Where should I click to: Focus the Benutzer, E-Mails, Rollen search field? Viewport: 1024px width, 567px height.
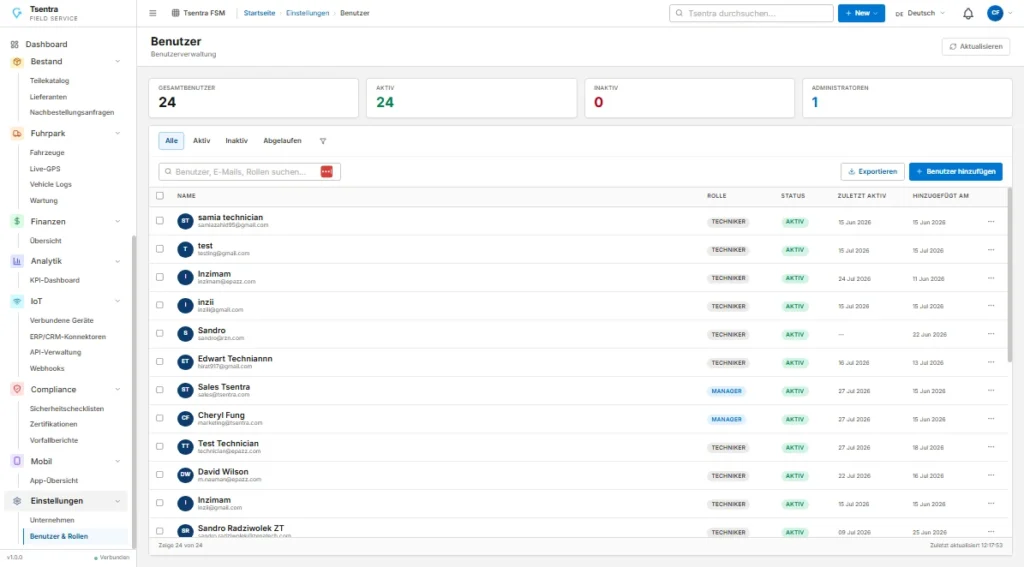click(249, 172)
